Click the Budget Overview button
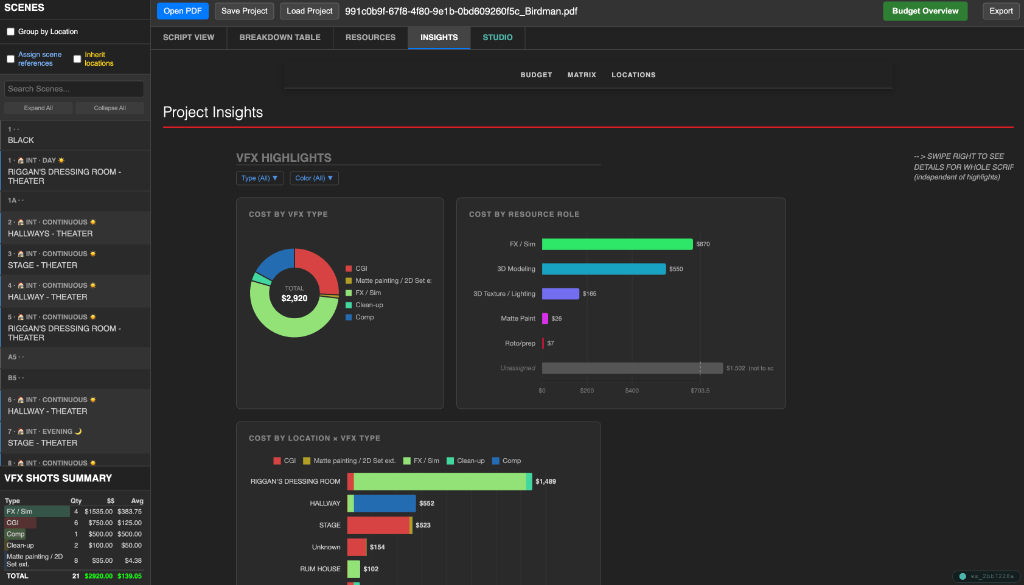Screen dimensions: 1024x585 click(x=924, y=11)
